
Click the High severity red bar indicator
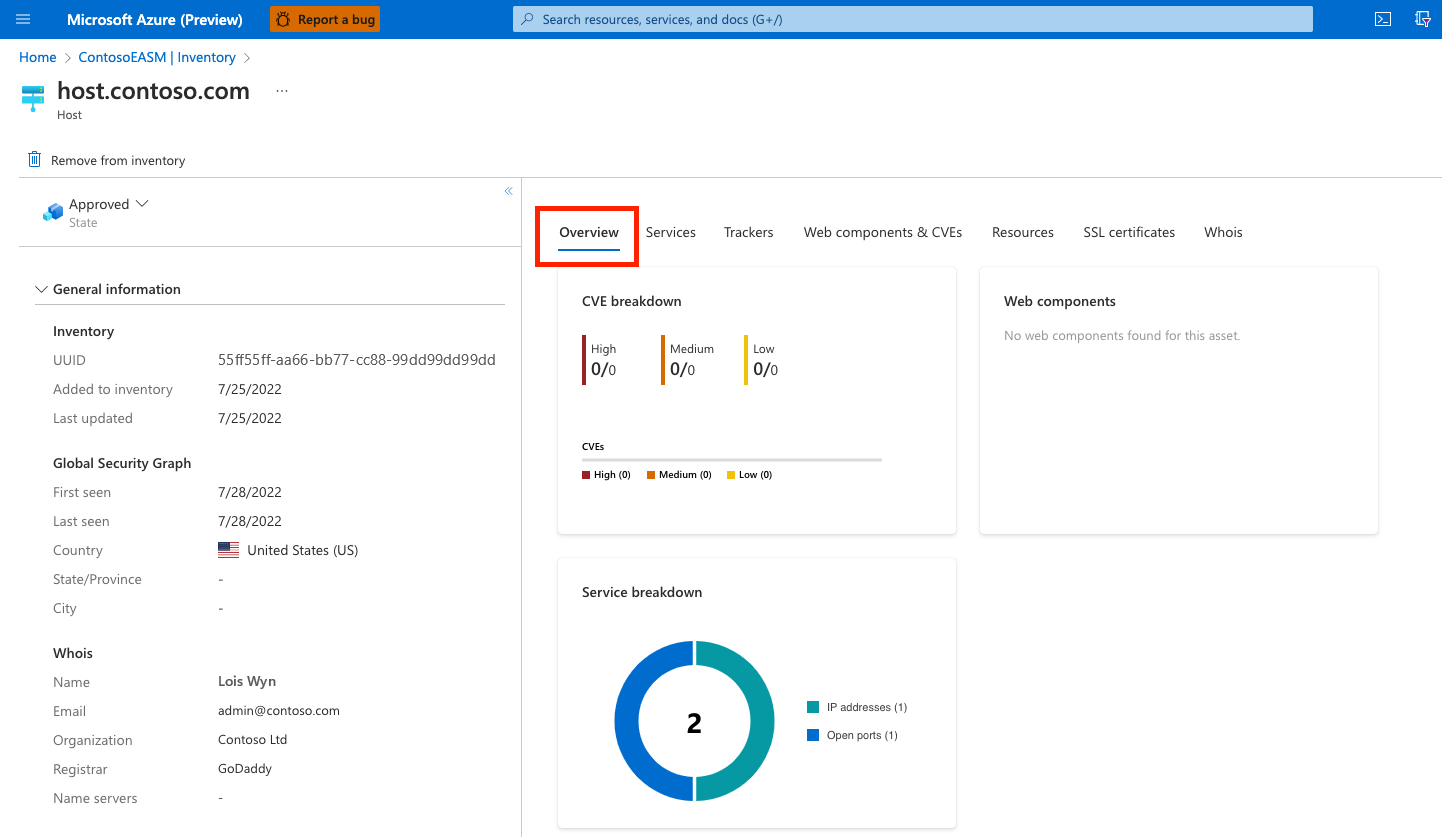[x=584, y=360]
